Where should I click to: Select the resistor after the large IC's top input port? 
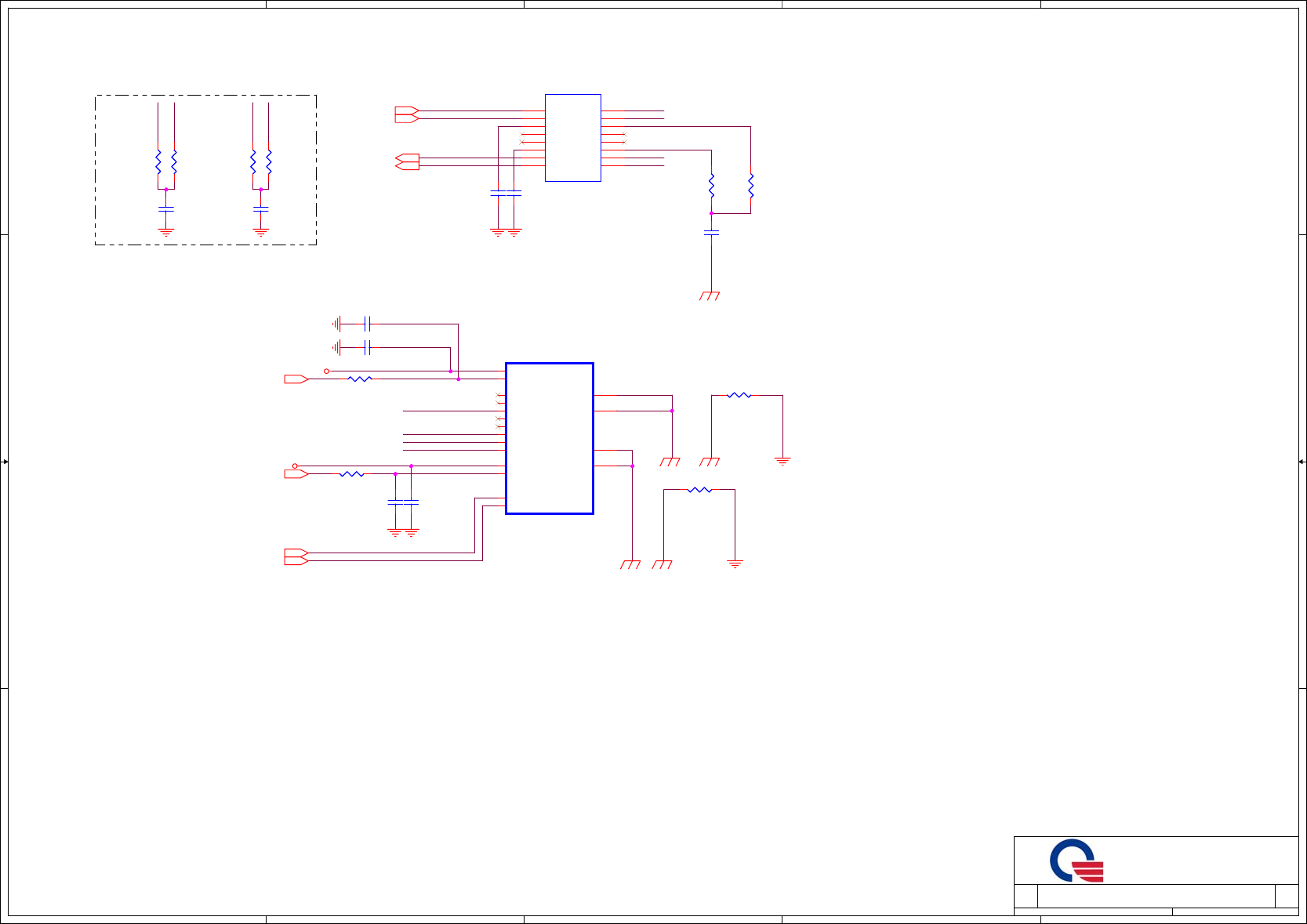click(x=360, y=379)
